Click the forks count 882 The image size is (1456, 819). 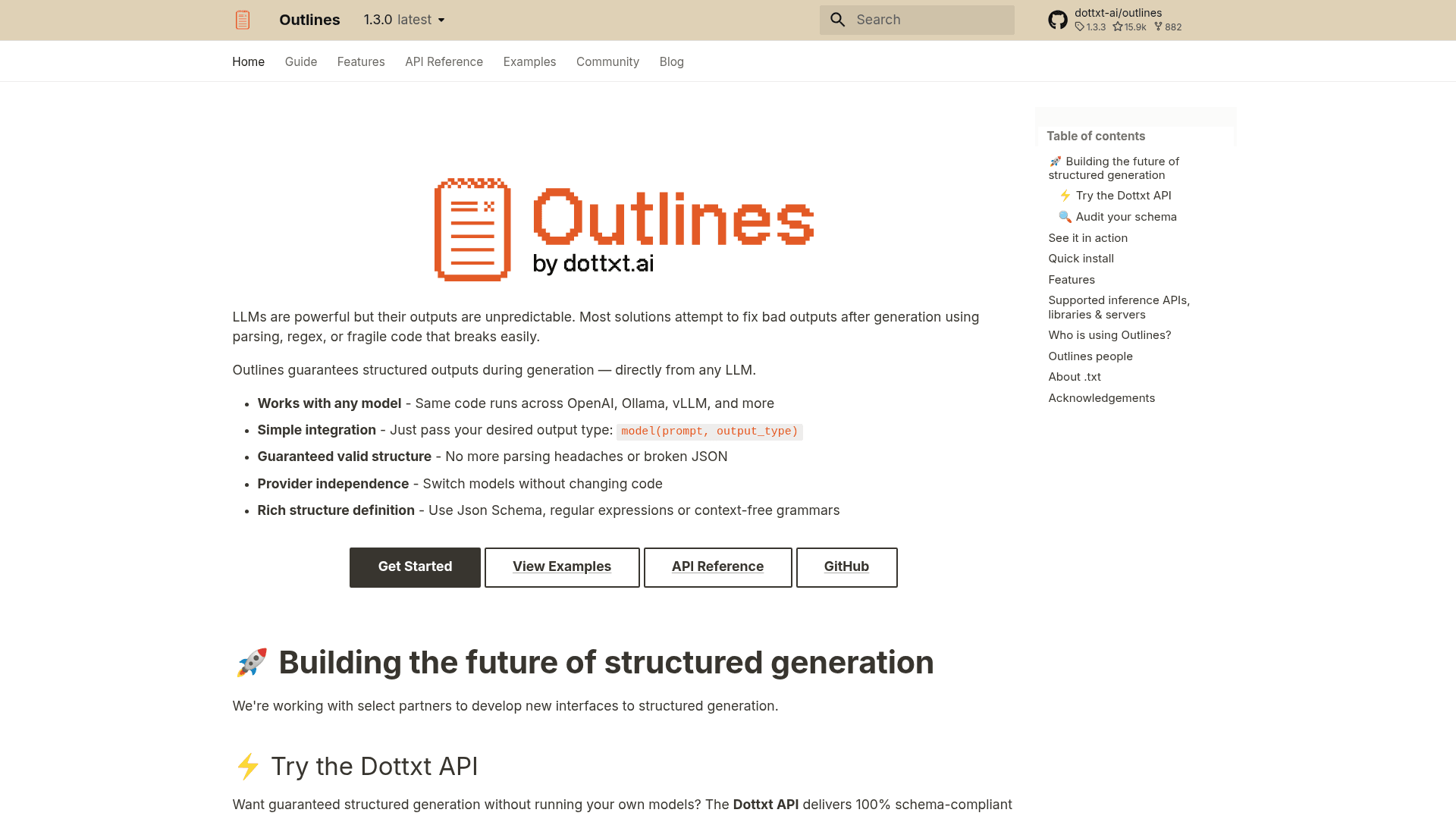point(1173,27)
